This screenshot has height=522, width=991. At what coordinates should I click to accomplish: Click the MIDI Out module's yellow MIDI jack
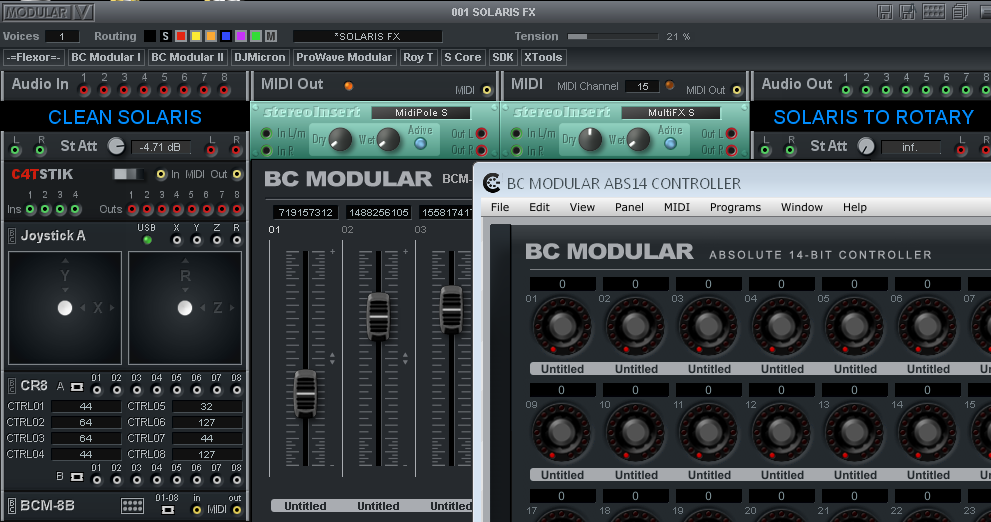click(487, 90)
